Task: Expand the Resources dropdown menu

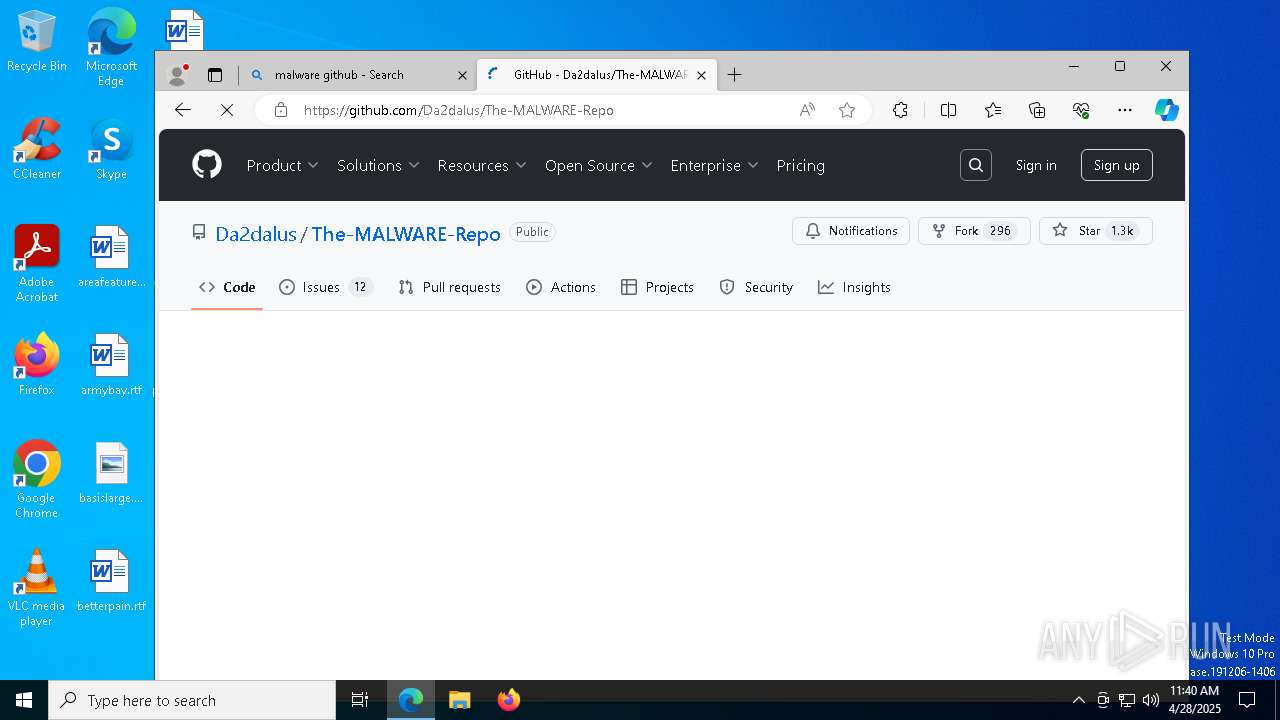Action: 482,165
